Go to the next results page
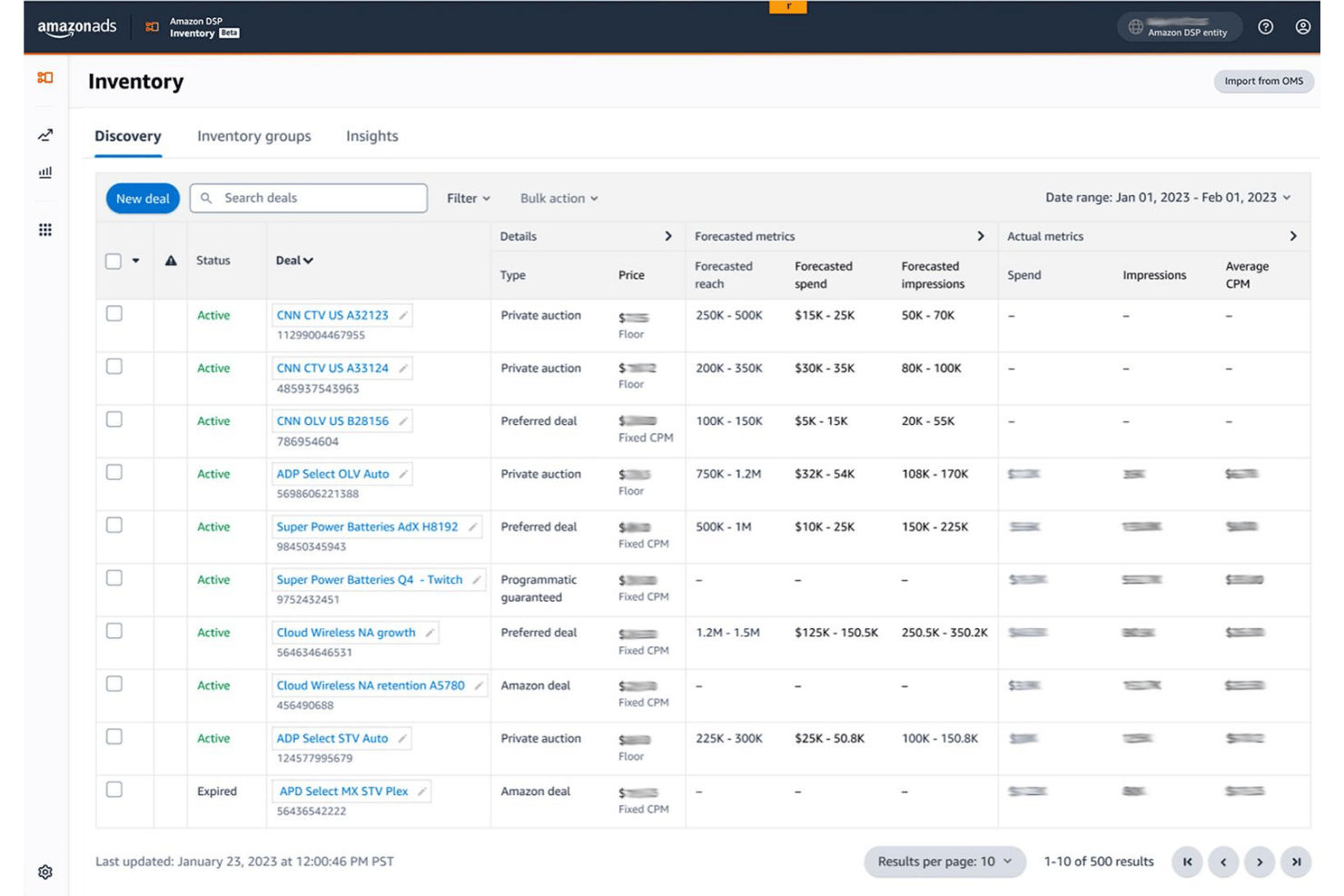Viewport: 1344px width, 896px height. click(1260, 862)
